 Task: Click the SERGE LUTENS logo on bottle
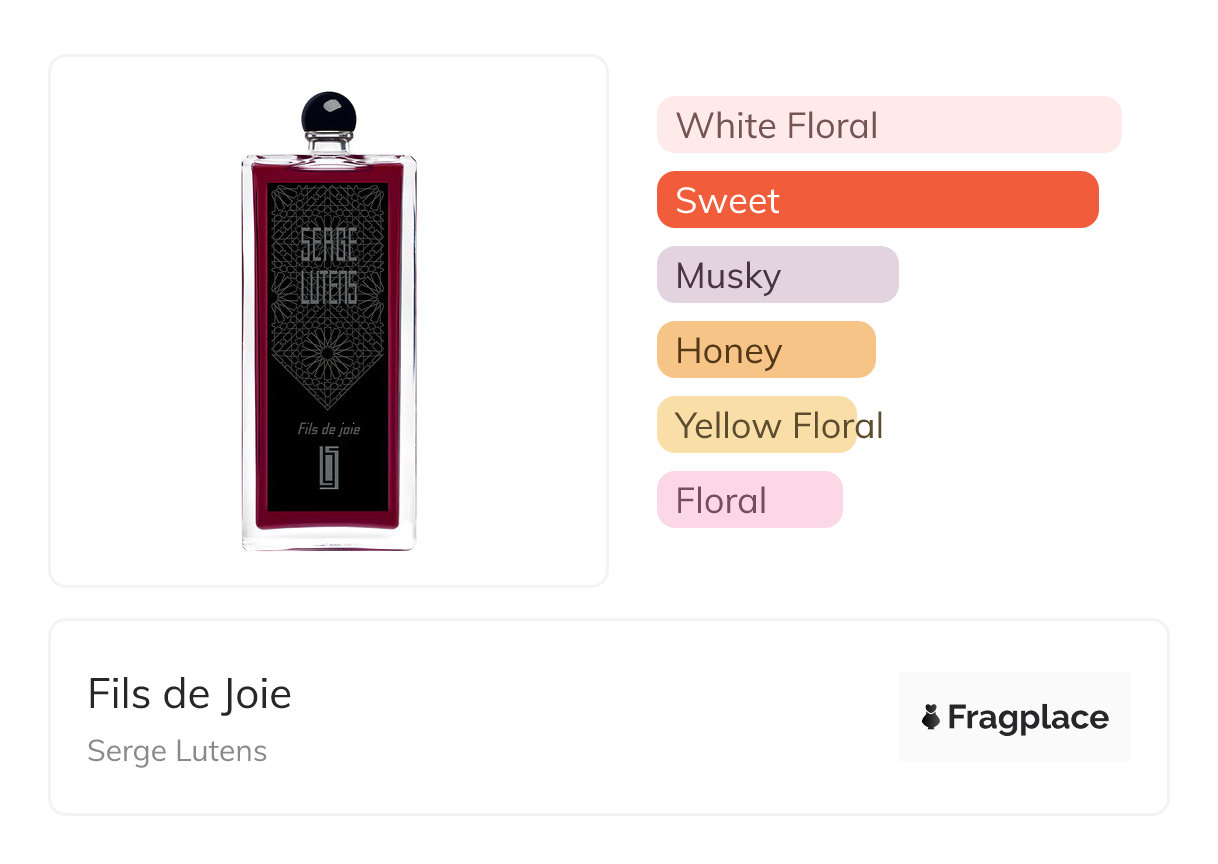coord(329,265)
